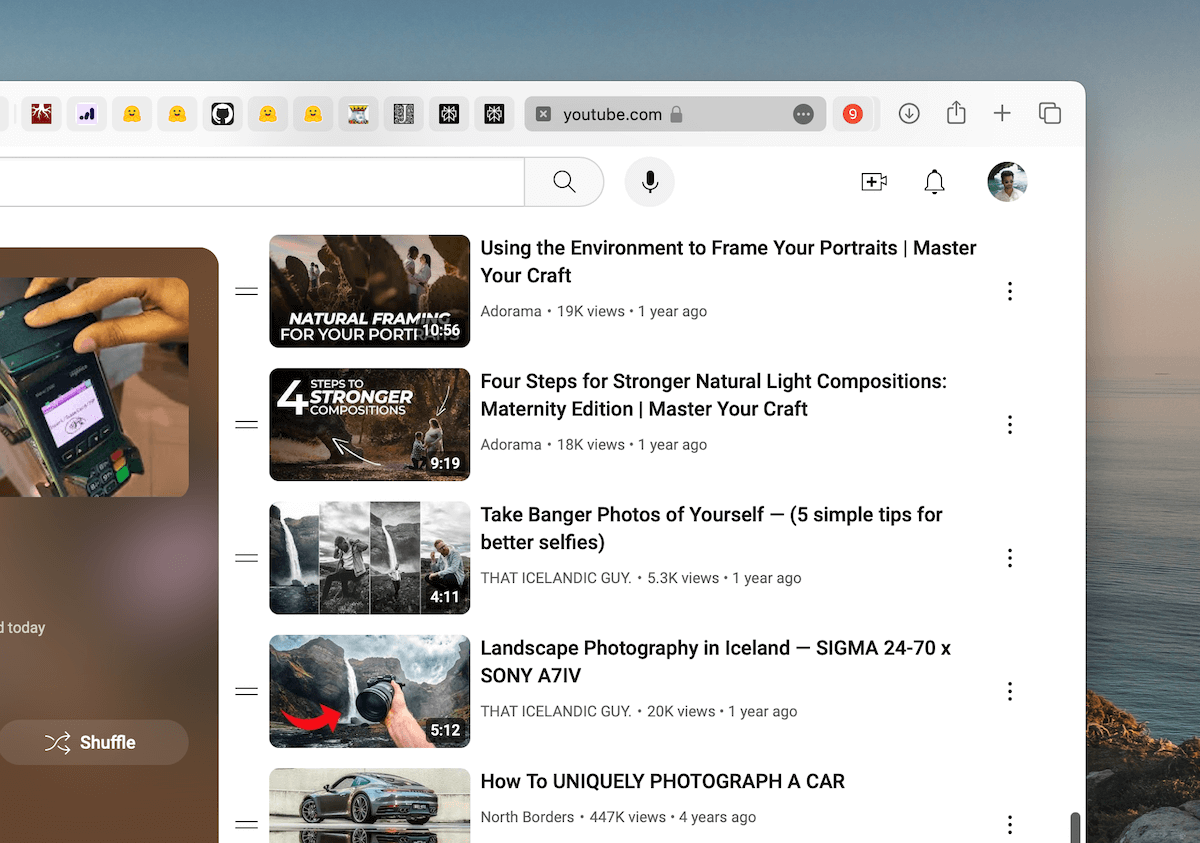Open options menu for Take Banger Photos video

(x=1010, y=558)
